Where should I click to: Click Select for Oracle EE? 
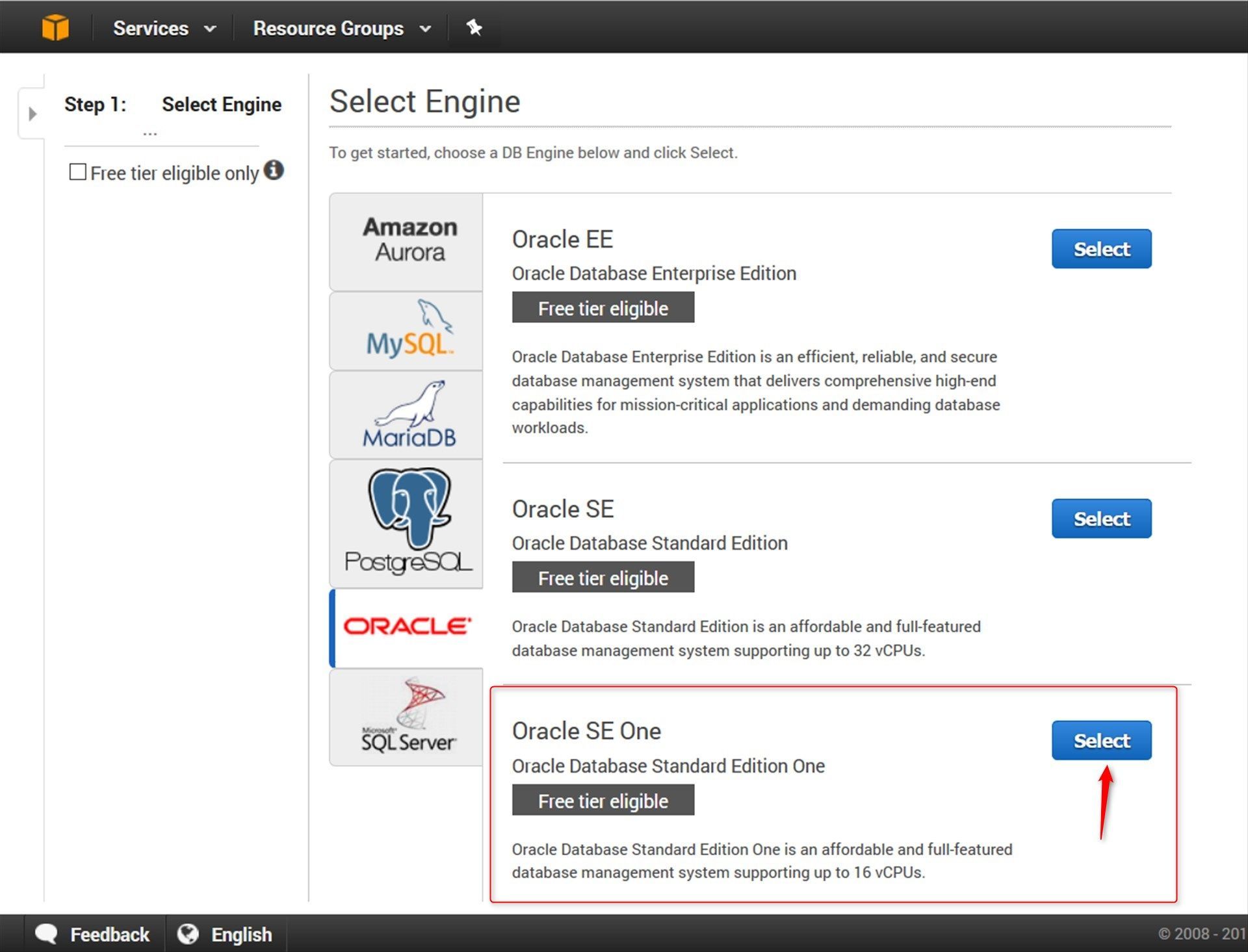1101,249
